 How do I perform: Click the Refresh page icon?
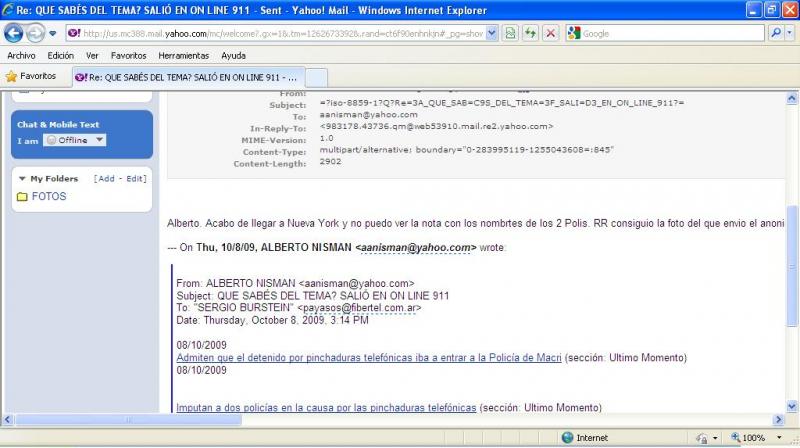coord(529,33)
